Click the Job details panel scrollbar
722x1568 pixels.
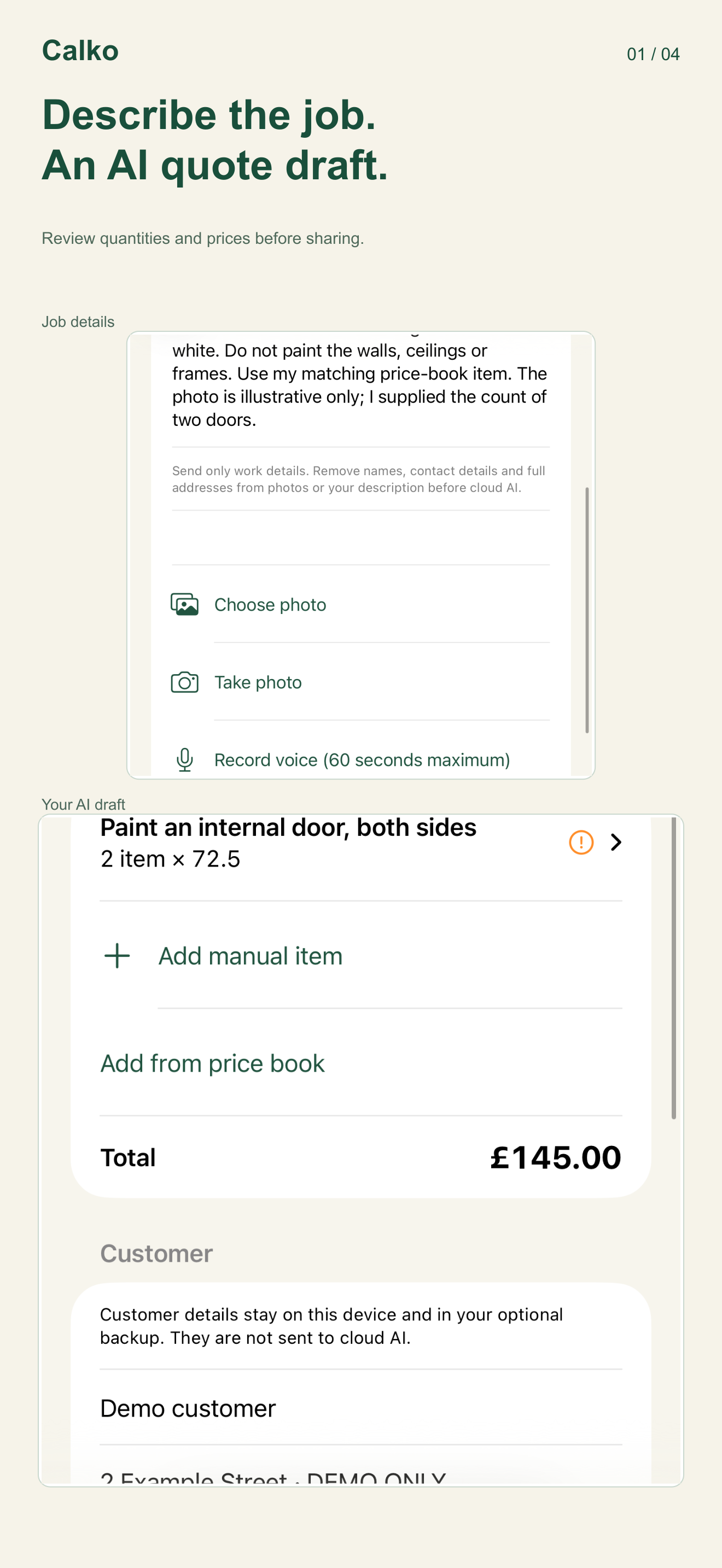coord(587,610)
